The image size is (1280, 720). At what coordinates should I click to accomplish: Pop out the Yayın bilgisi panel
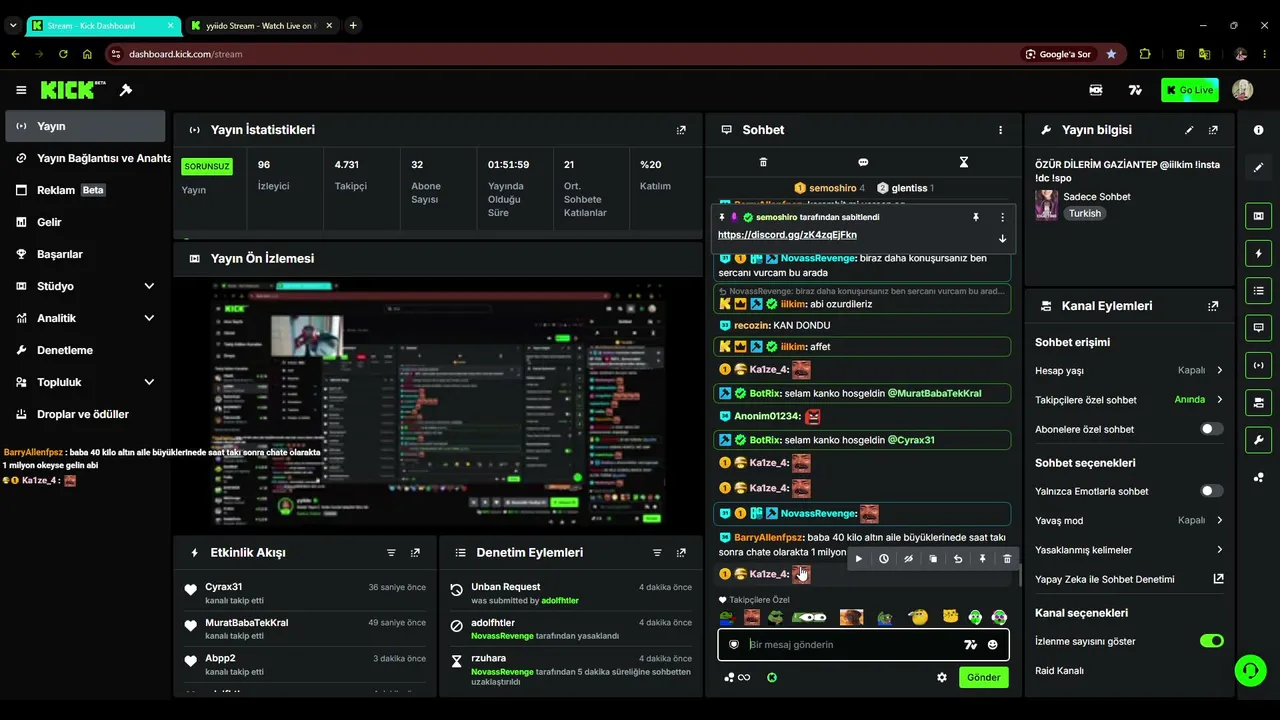pyautogui.click(x=1213, y=130)
